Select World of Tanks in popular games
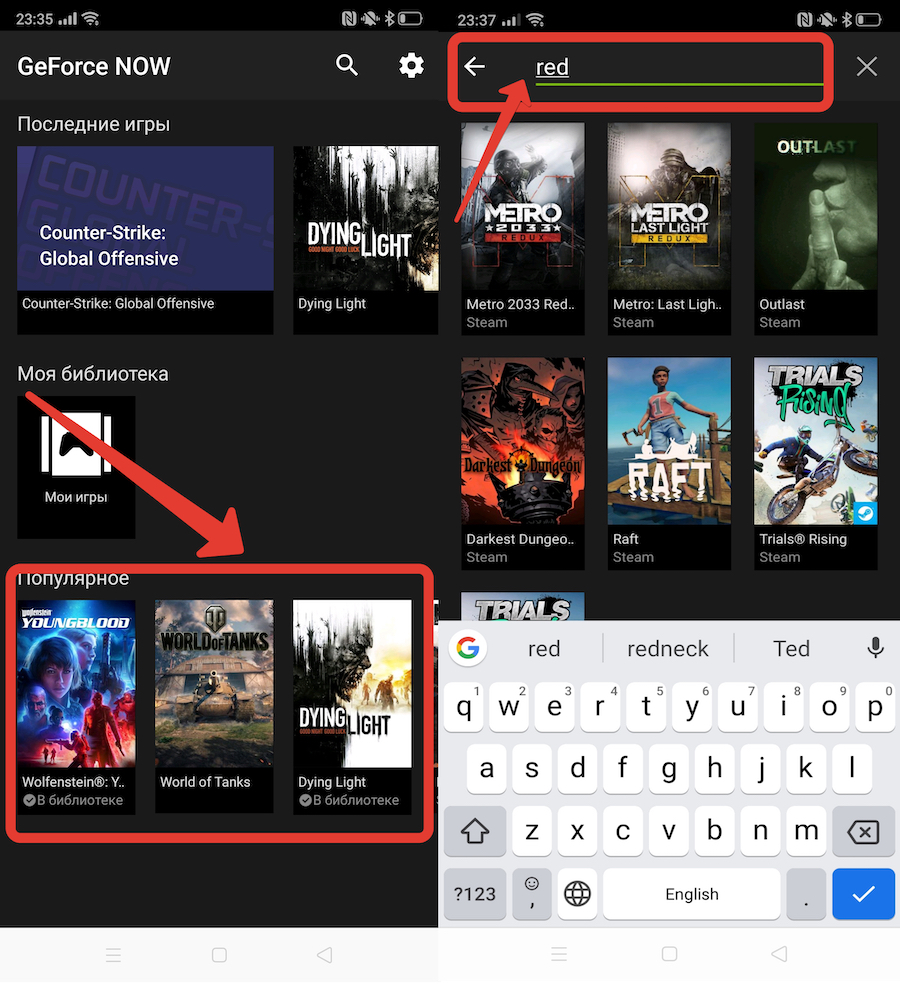900x985 pixels. click(214, 704)
